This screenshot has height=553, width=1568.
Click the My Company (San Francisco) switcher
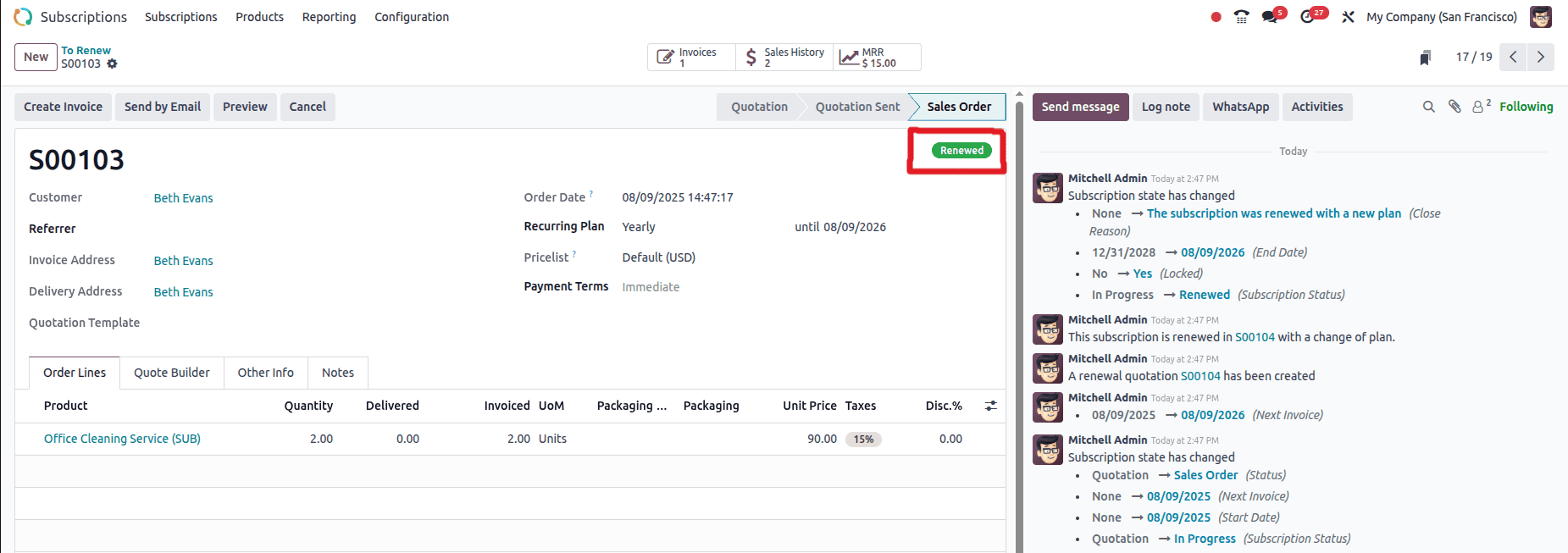coord(1441,17)
